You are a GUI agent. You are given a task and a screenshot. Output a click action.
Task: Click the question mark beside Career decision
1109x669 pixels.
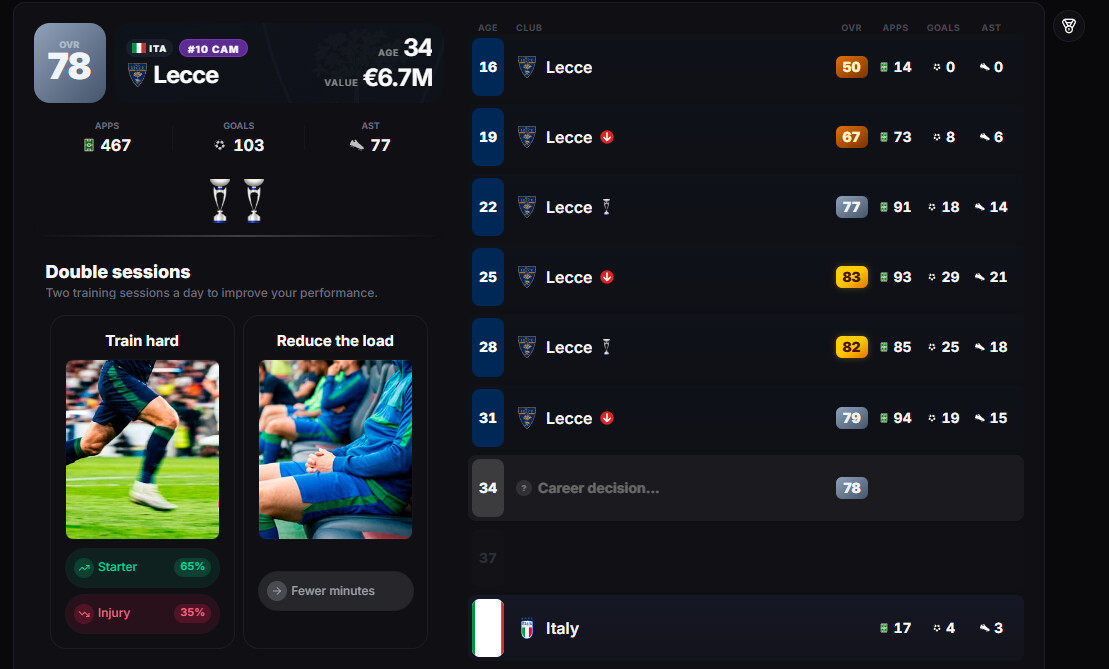(523, 488)
